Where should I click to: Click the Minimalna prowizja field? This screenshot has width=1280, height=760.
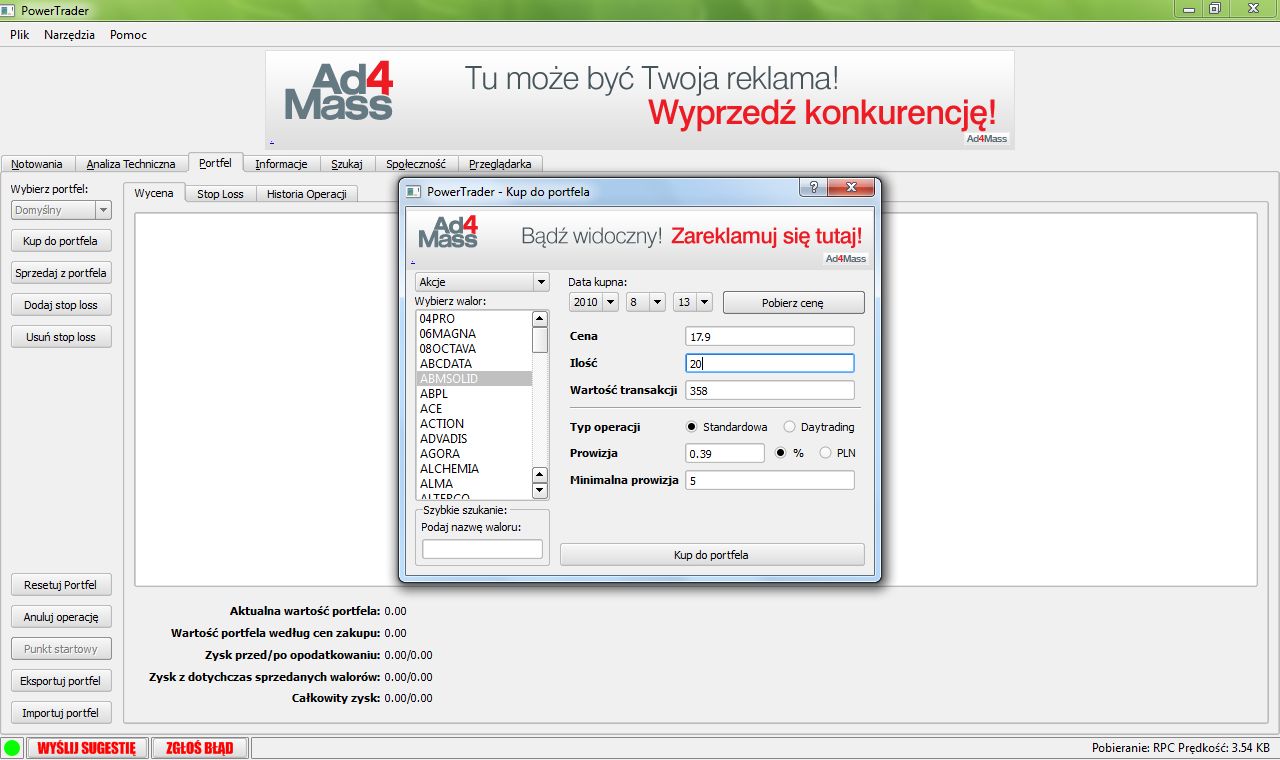(770, 480)
